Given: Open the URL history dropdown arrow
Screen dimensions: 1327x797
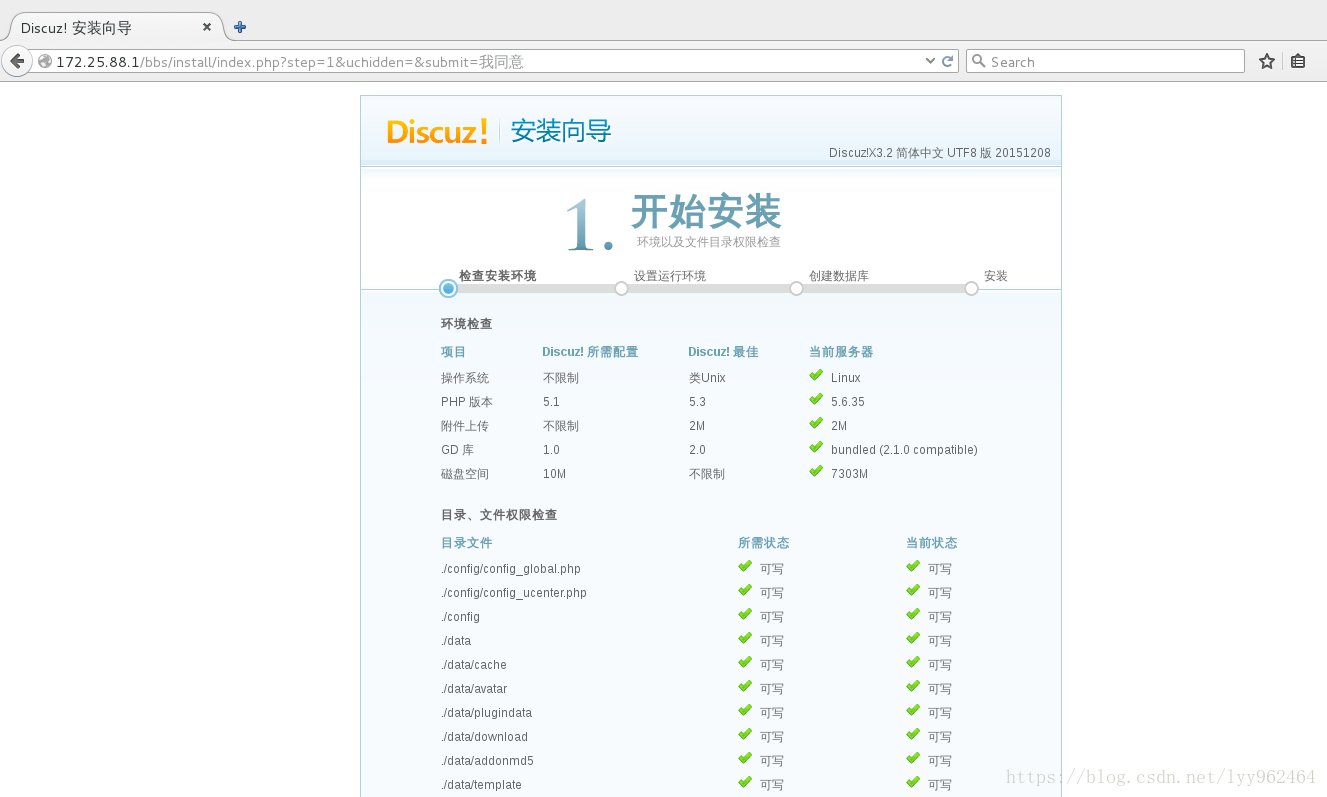Looking at the screenshot, I should 931,61.
